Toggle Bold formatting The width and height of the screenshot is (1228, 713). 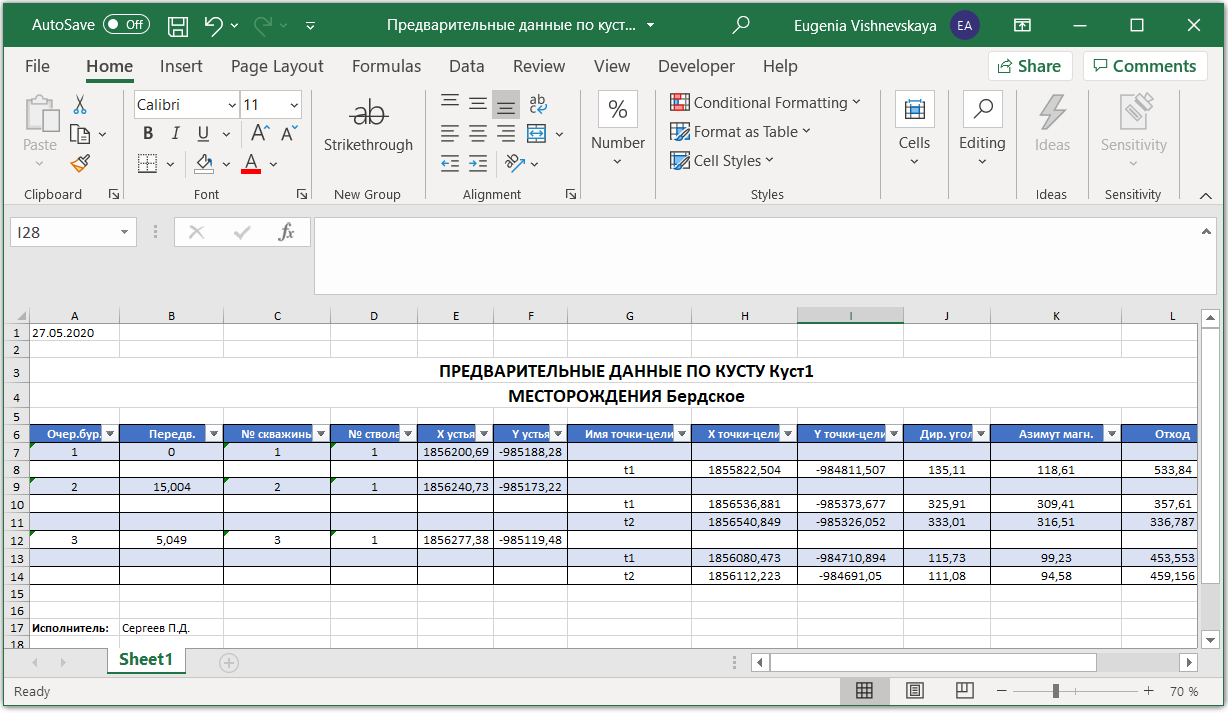click(x=148, y=133)
